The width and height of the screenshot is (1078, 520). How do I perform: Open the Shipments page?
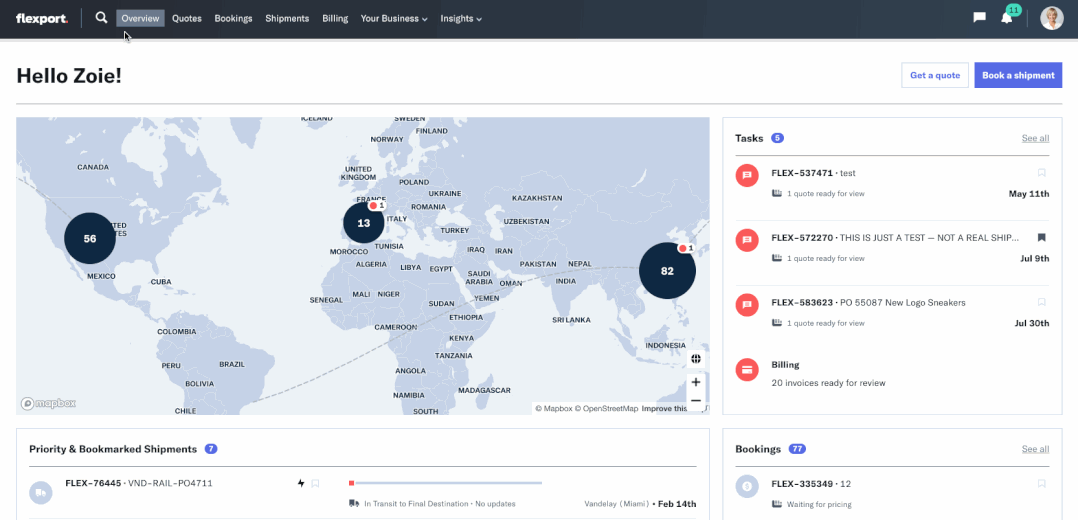287,18
